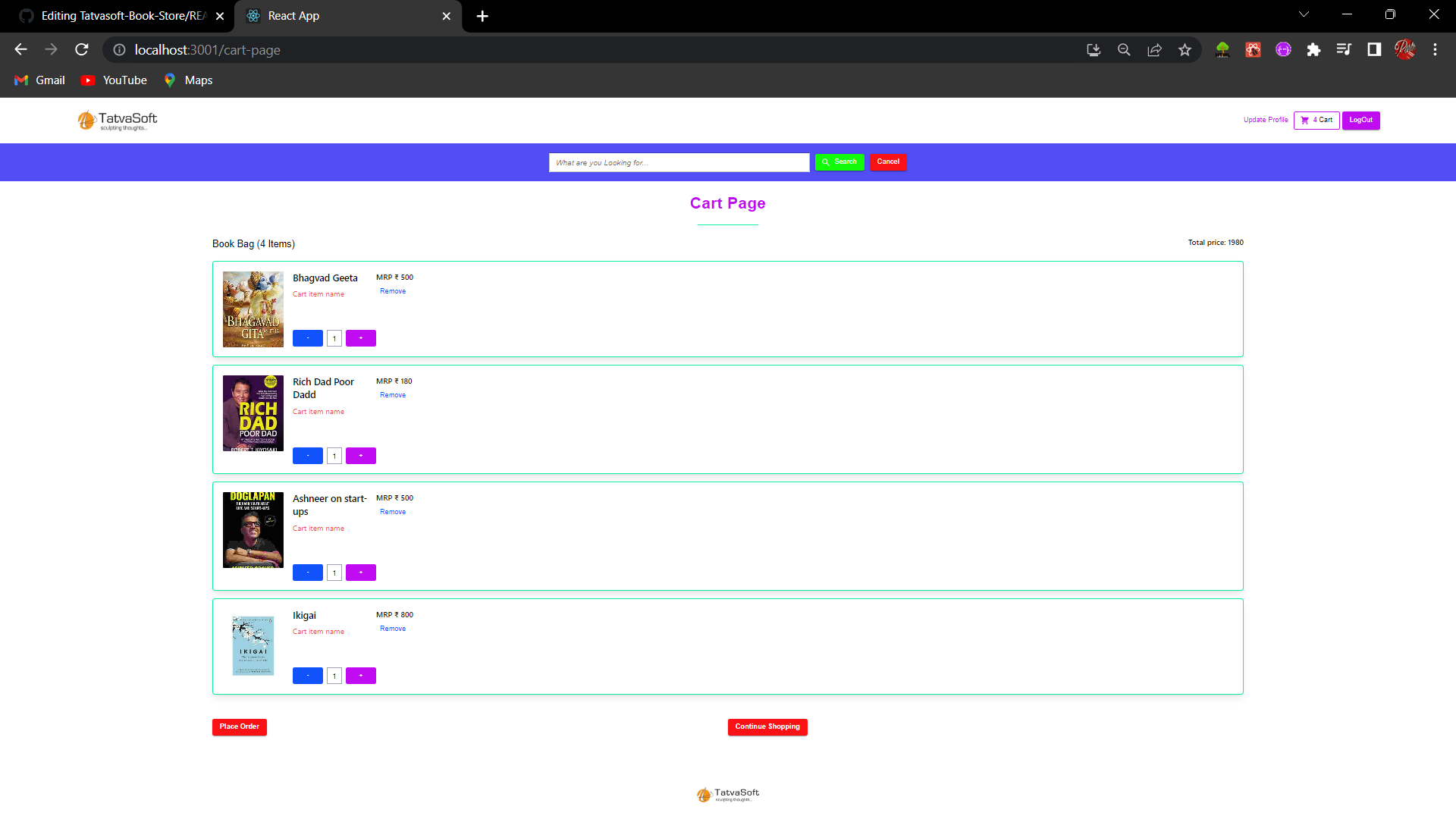Open the share icon in the address bar
The image size is (1456, 819).
point(1154,49)
